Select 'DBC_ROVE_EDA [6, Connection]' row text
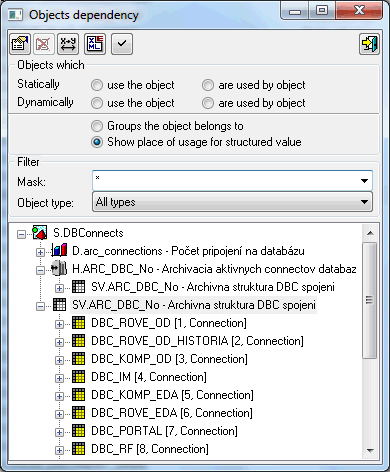The height and width of the screenshot is (472, 390). point(172,413)
